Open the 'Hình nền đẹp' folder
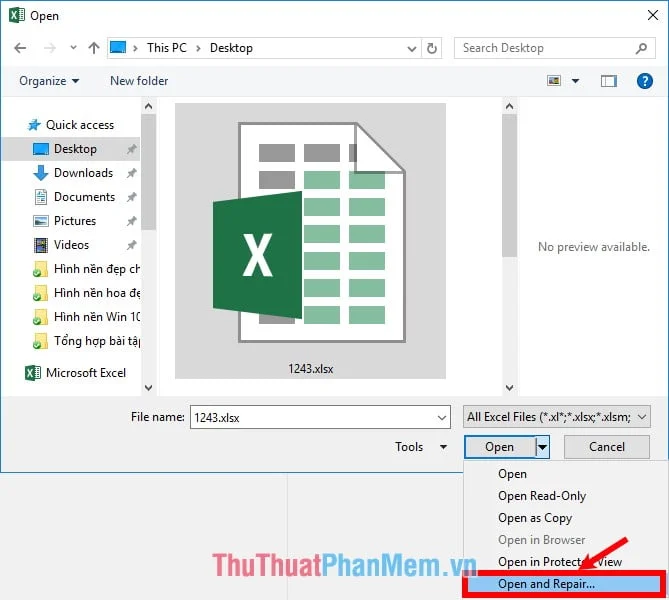The height and width of the screenshot is (600, 669). tap(97, 269)
